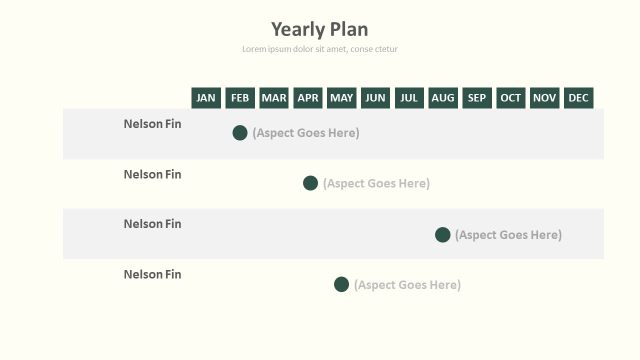The width and height of the screenshot is (640, 360).
Task: Select the JAN month box
Action: point(206,98)
